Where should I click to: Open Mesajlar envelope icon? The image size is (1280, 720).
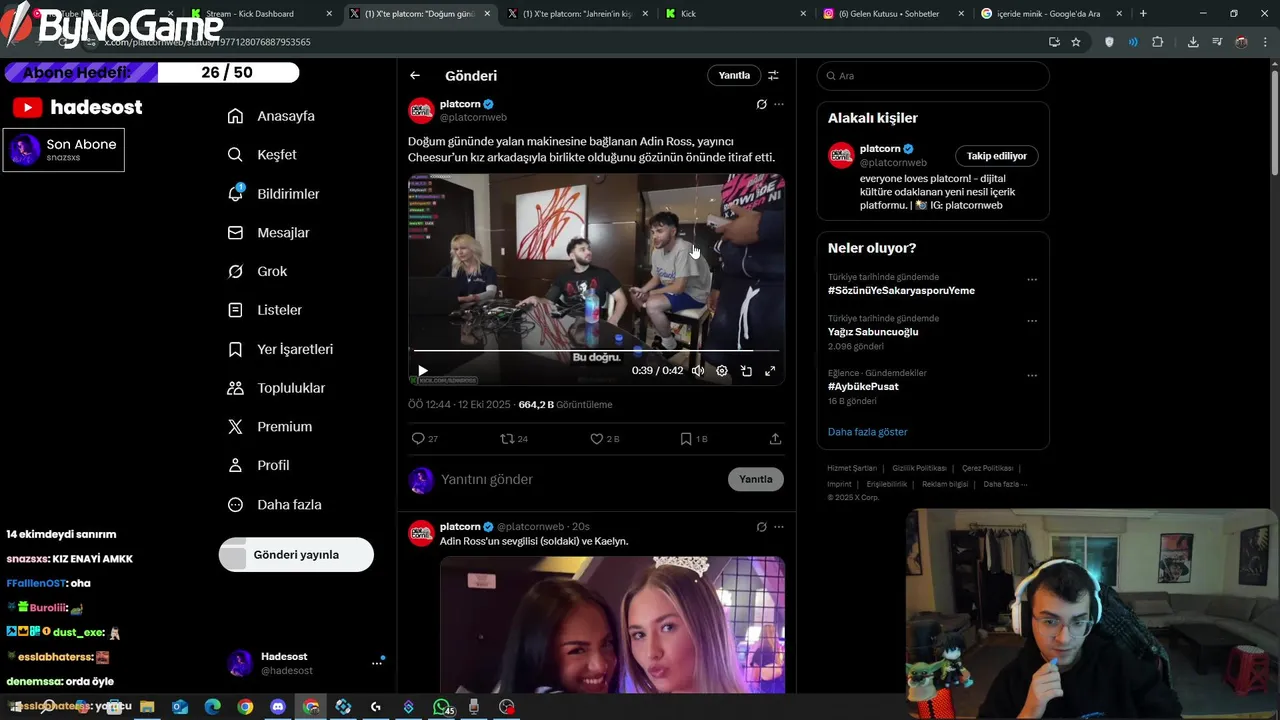coord(235,233)
